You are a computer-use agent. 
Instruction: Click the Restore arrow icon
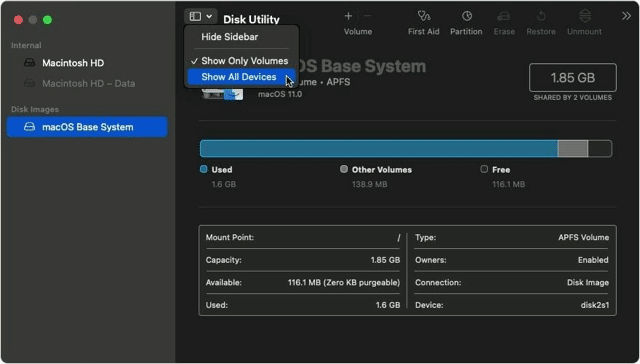pos(541,16)
